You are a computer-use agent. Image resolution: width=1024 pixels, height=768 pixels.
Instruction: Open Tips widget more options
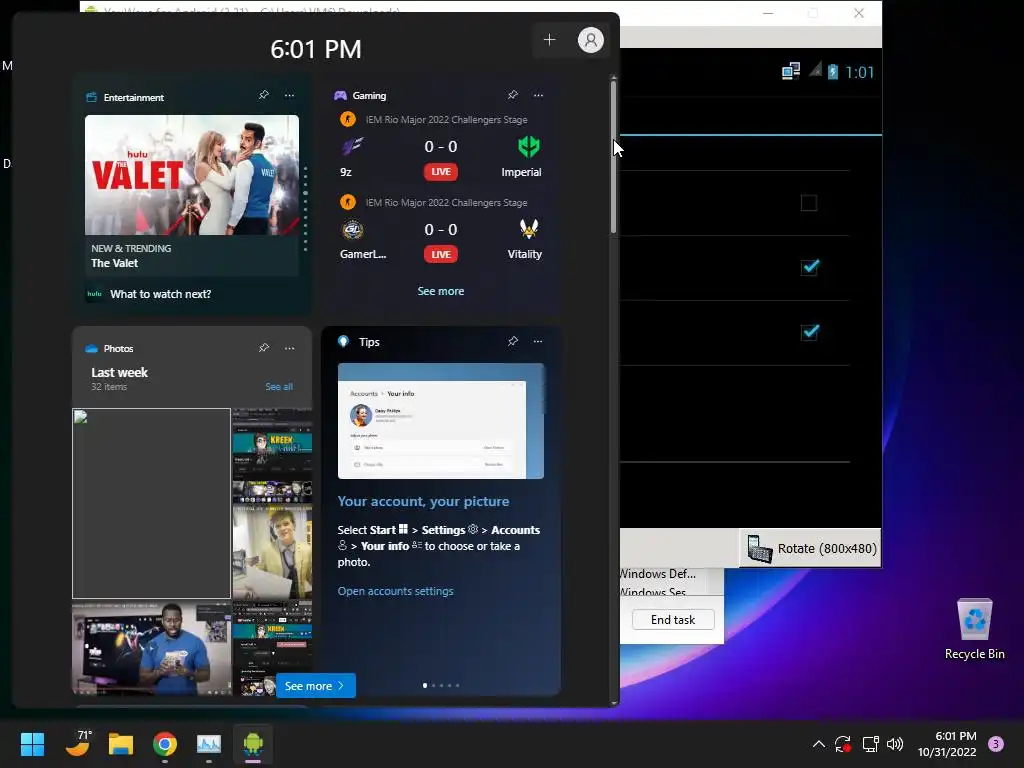537,341
